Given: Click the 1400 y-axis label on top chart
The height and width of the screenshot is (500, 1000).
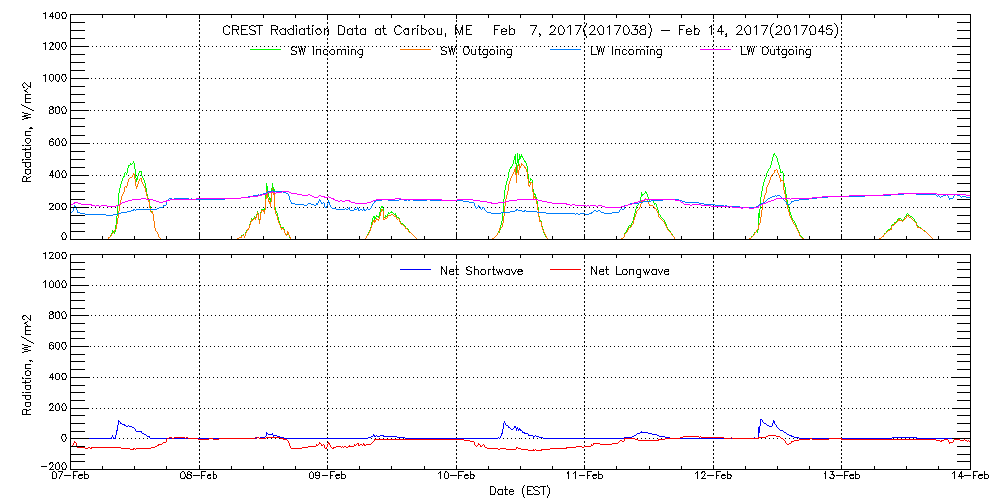Looking at the screenshot, I should [53, 18].
